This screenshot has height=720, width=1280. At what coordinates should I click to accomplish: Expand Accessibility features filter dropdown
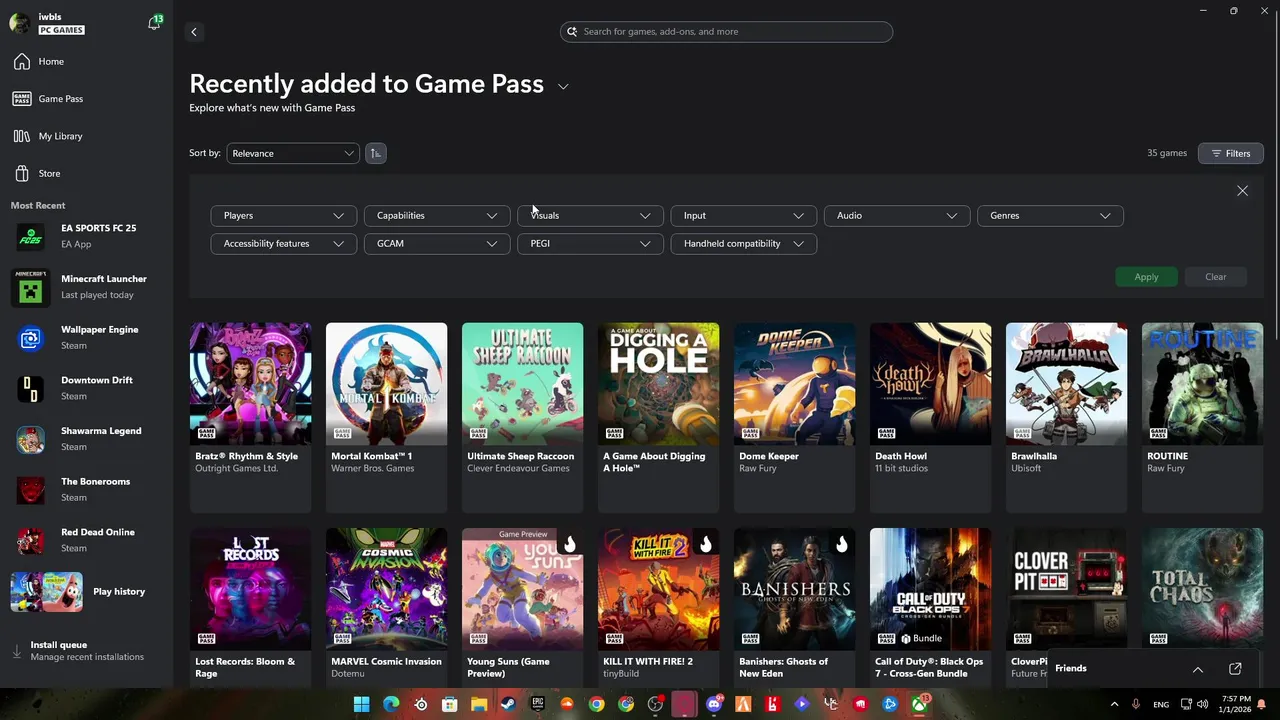[283, 244]
